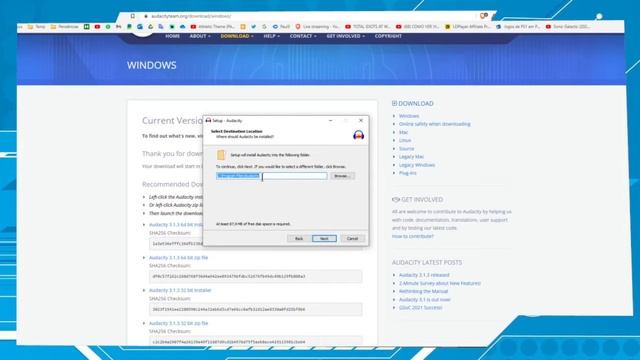Click the Google Drive bookmark icon
Viewport: 640px width, 360px height.
tap(151, 27)
